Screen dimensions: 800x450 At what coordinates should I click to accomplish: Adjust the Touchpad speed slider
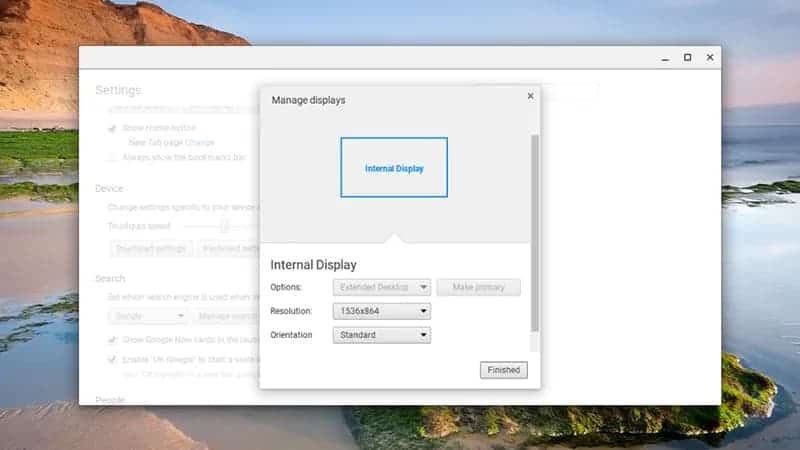click(224, 226)
